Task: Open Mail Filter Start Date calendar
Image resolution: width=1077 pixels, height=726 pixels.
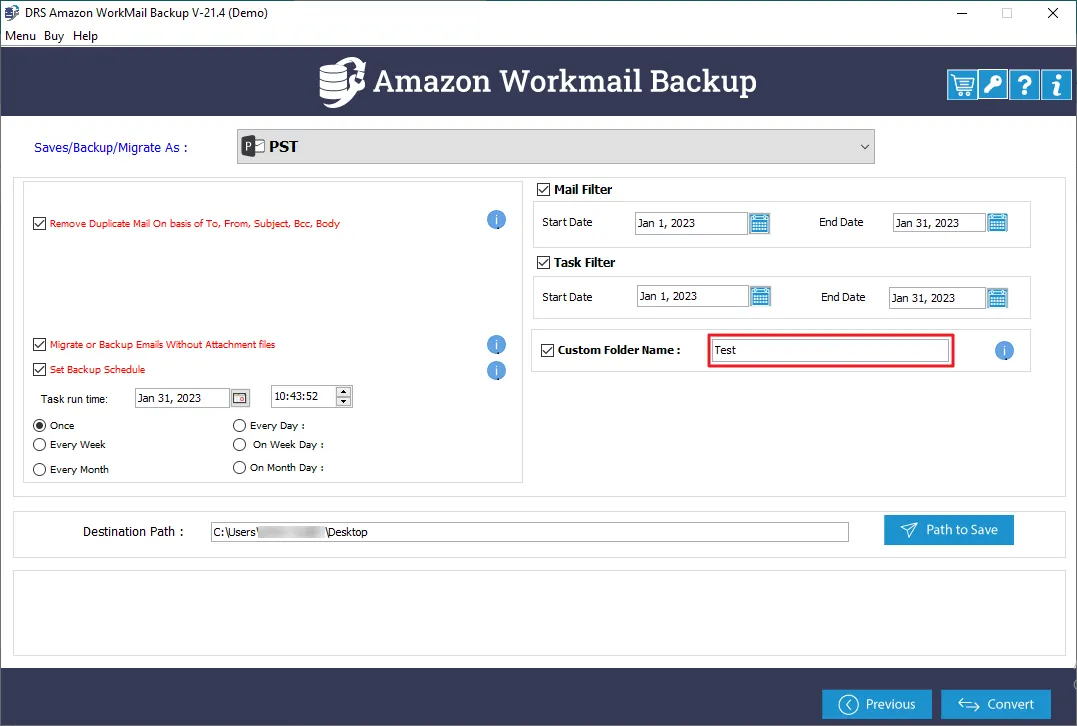Action: click(x=759, y=223)
